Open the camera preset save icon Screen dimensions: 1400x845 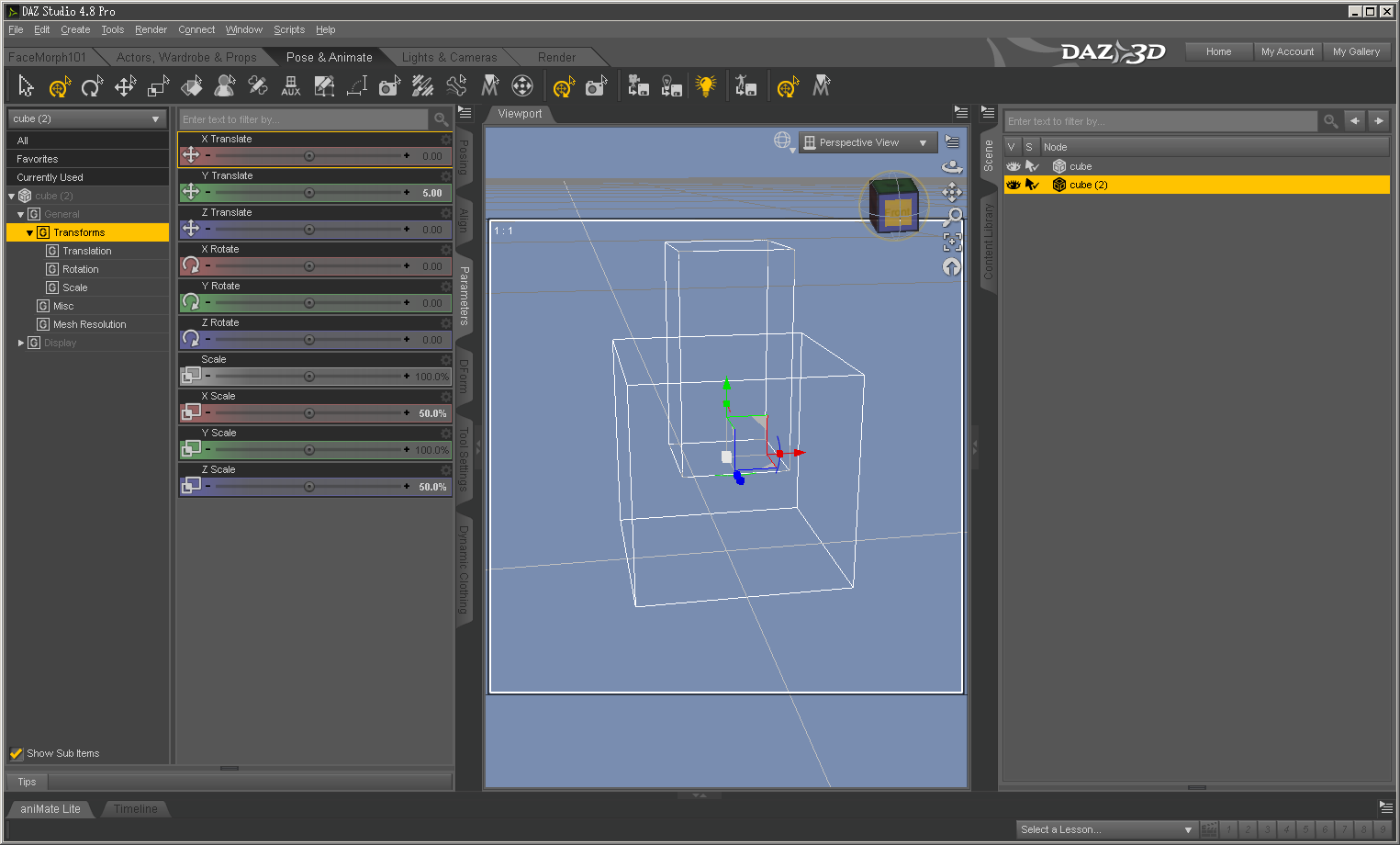click(639, 86)
